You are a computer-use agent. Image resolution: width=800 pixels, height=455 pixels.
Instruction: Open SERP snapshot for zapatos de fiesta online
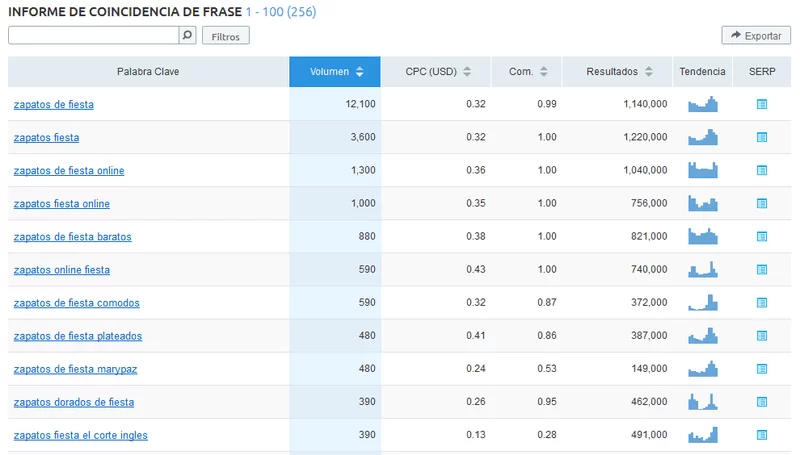(762, 170)
